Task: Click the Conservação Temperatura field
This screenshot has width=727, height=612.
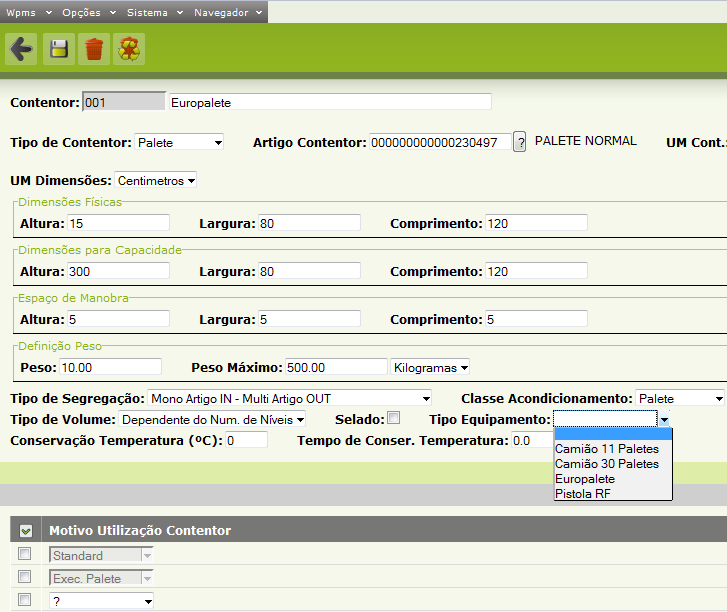Action: click(247, 440)
